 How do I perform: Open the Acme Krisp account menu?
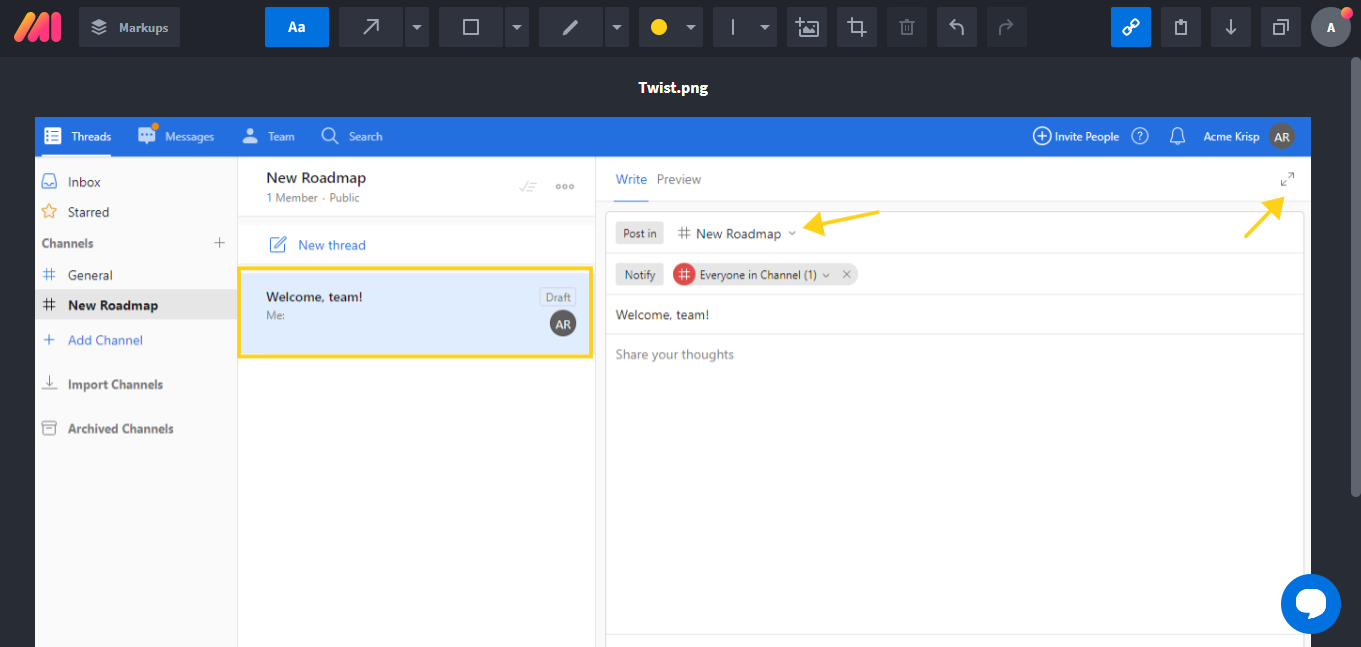pos(1248,136)
